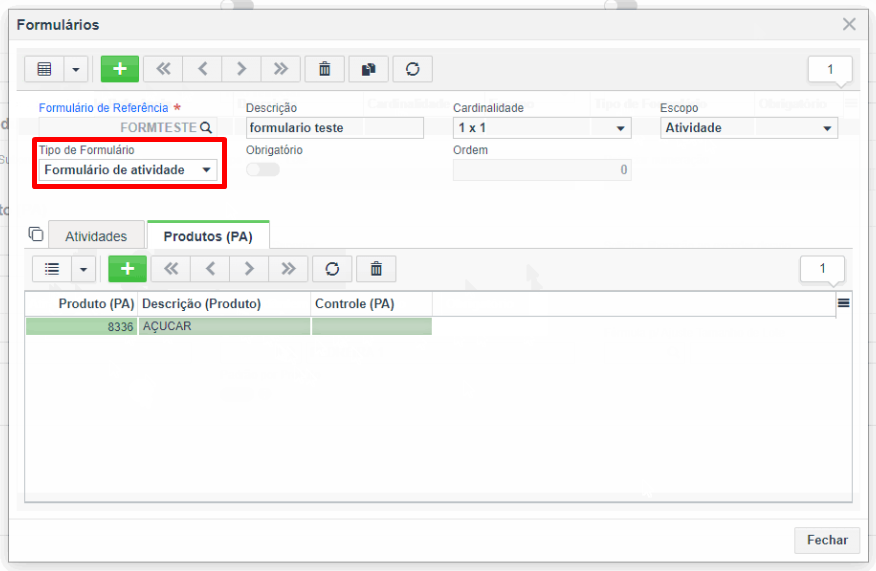Add new form with top green plus button
The width and height of the screenshot is (876, 571).
(120, 69)
